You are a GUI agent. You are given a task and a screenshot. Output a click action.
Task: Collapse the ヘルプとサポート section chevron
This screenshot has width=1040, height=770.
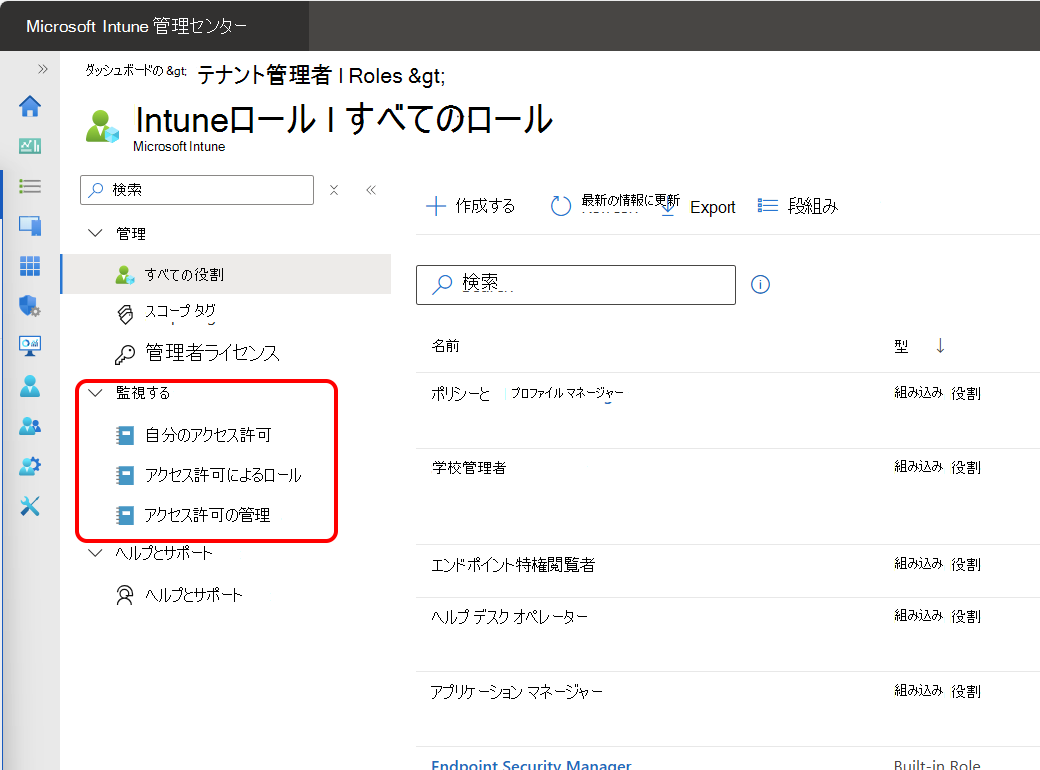click(x=96, y=552)
